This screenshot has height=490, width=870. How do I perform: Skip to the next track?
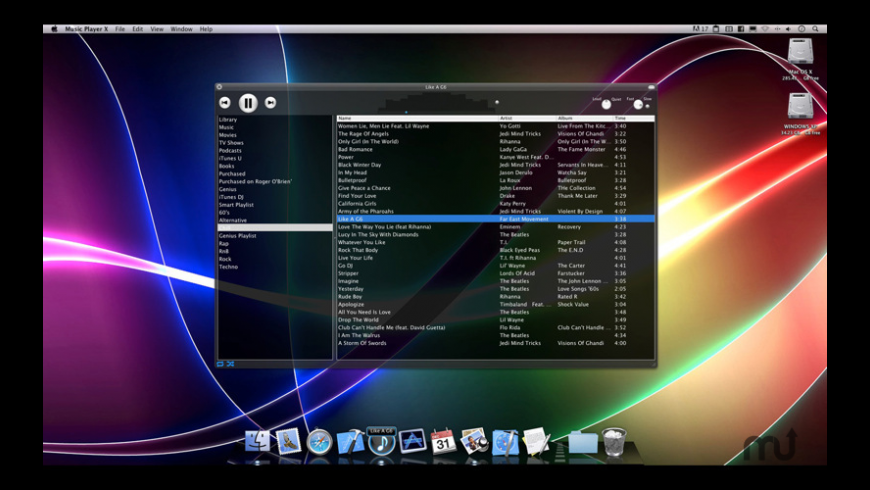coord(270,102)
